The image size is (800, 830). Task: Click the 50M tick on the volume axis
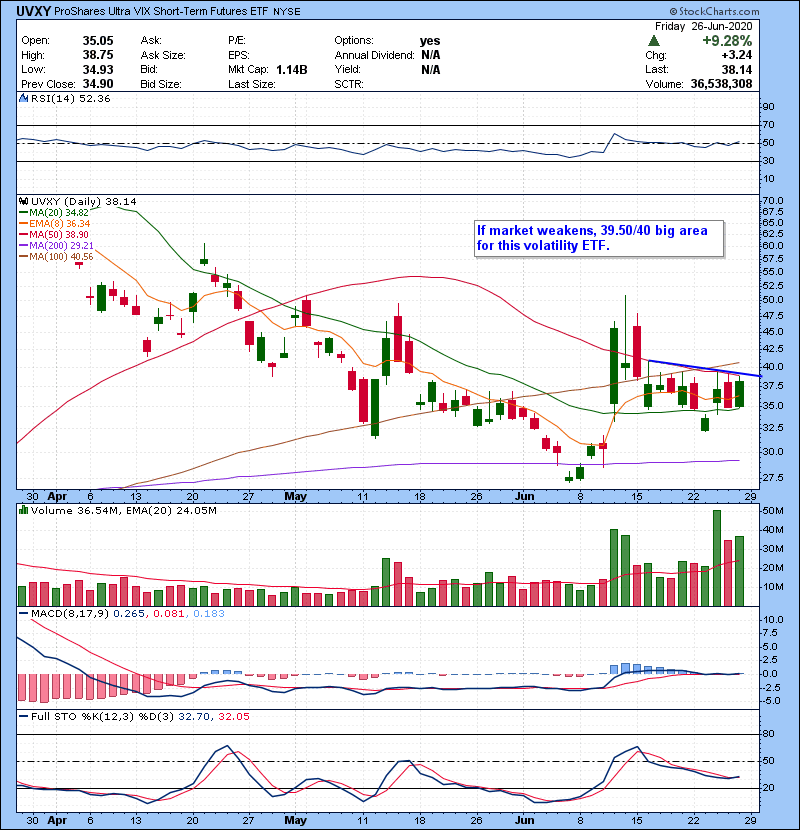click(x=772, y=511)
